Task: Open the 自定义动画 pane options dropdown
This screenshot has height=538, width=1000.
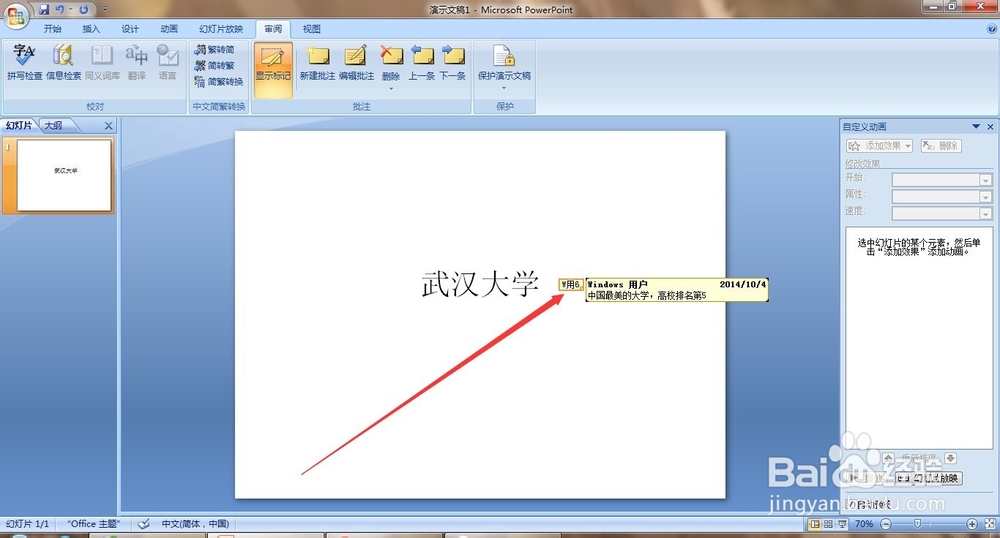Action: [976, 127]
